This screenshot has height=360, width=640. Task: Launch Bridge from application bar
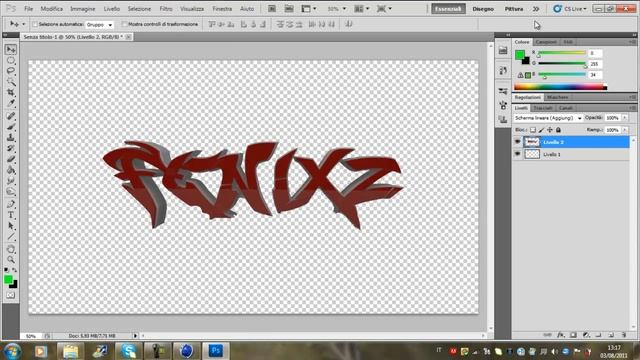[272, 9]
